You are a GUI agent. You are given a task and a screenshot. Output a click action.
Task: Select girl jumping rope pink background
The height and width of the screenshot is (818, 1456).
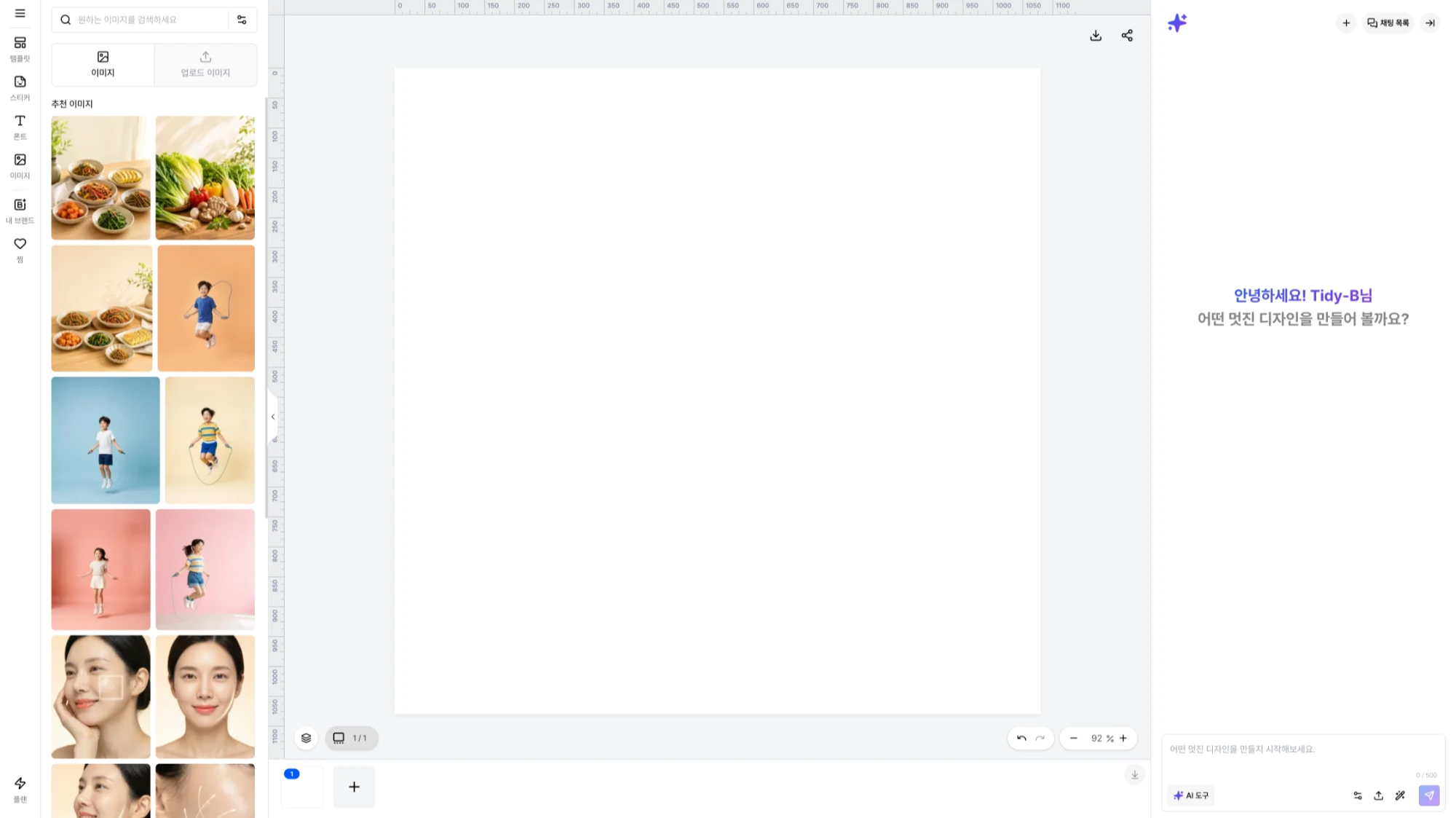point(205,570)
